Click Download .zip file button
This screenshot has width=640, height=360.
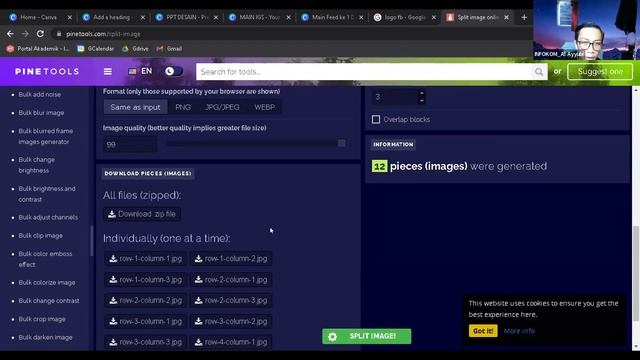pos(142,214)
